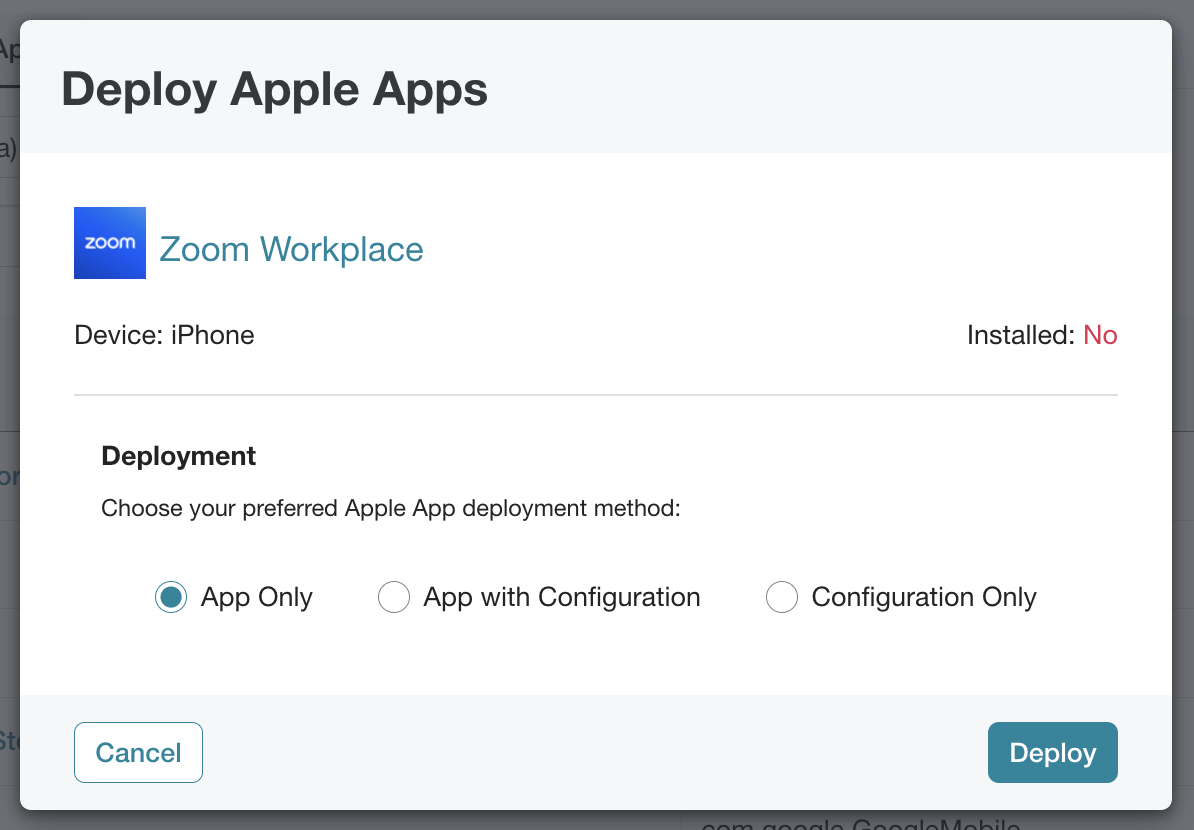Select the App Only deployment option
Image resolution: width=1194 pixels, height=830 pixels.
(171, 597)
